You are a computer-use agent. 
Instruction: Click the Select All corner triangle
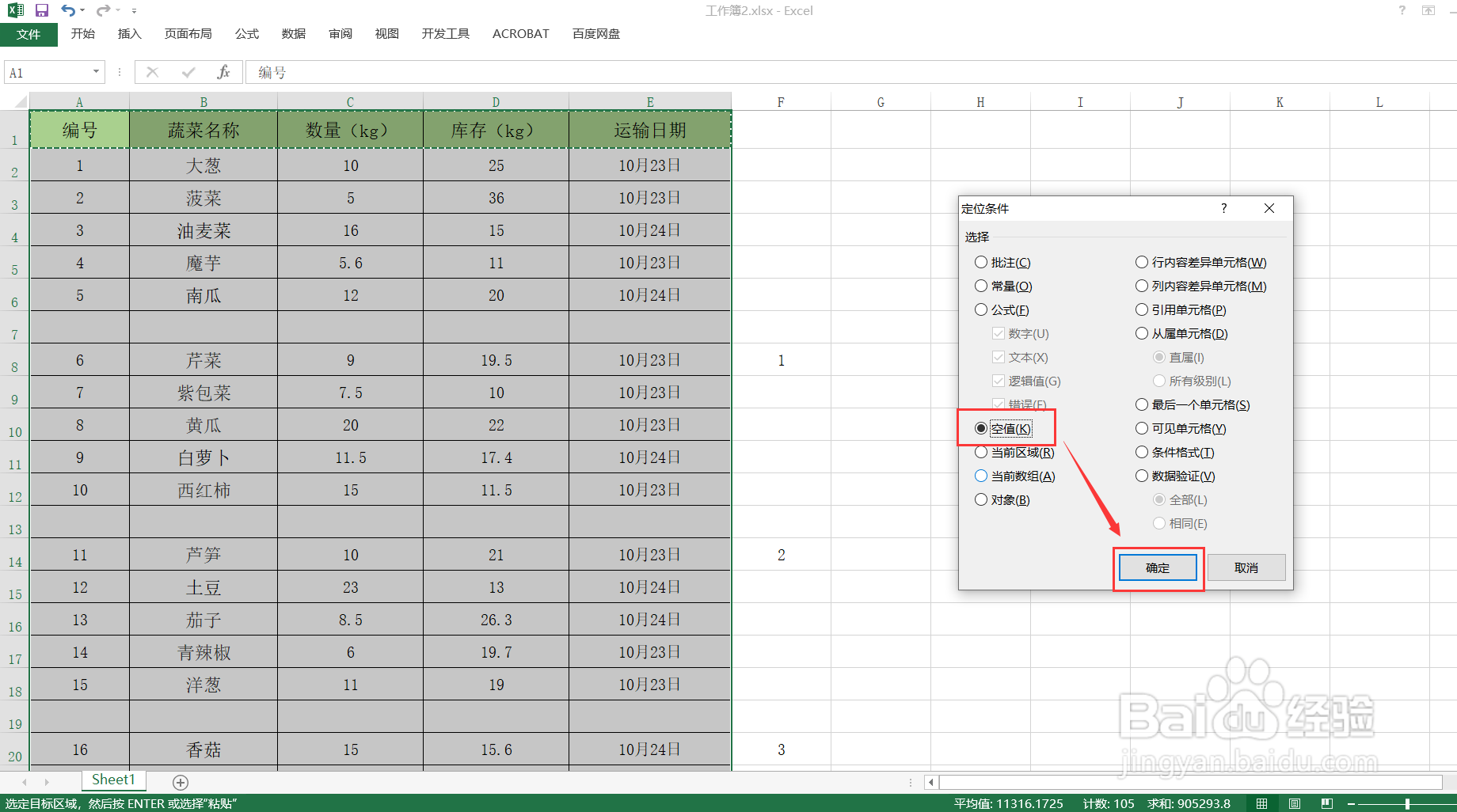point(21,101)
